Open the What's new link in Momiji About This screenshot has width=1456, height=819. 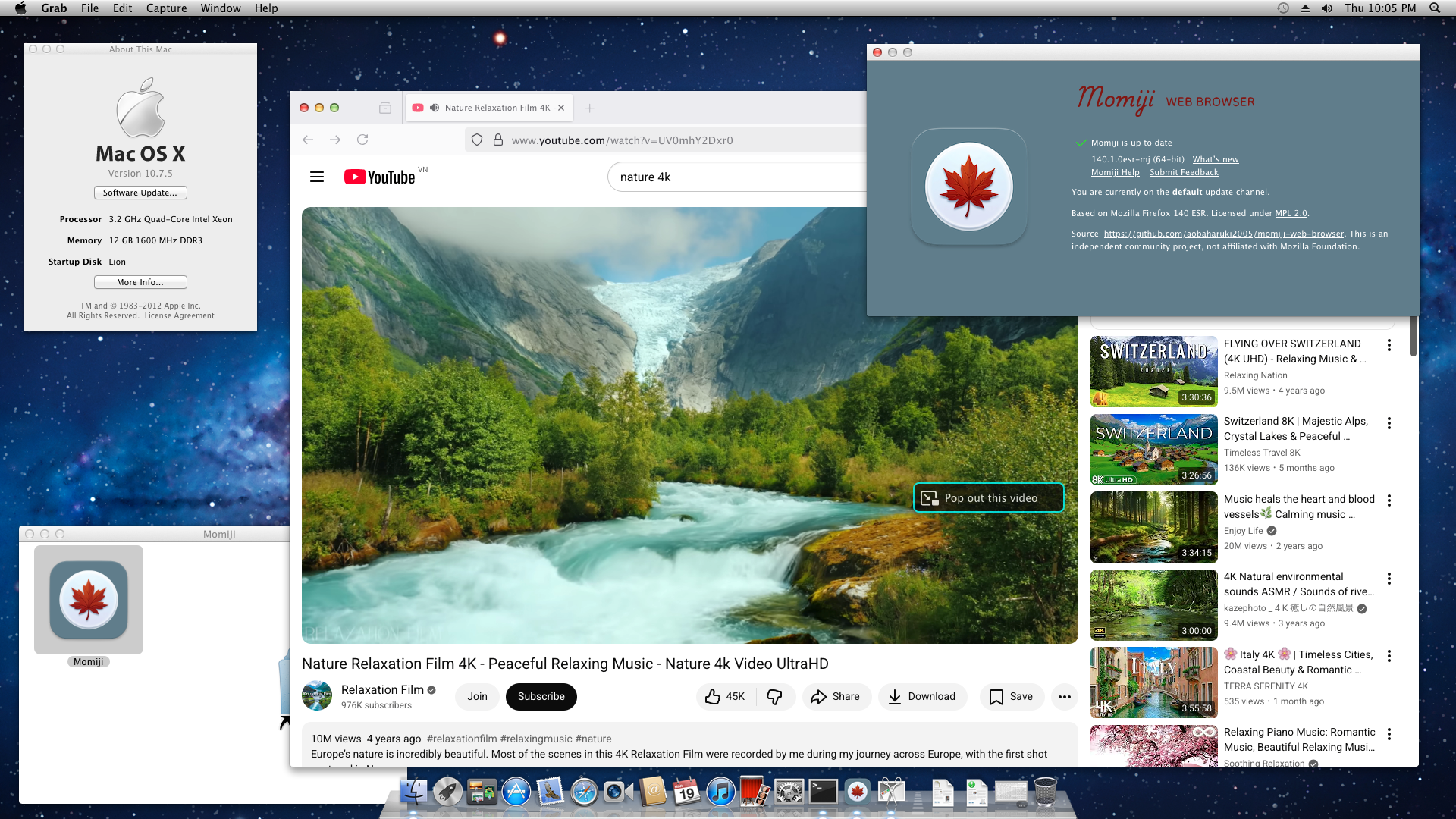coord(1216,159)
